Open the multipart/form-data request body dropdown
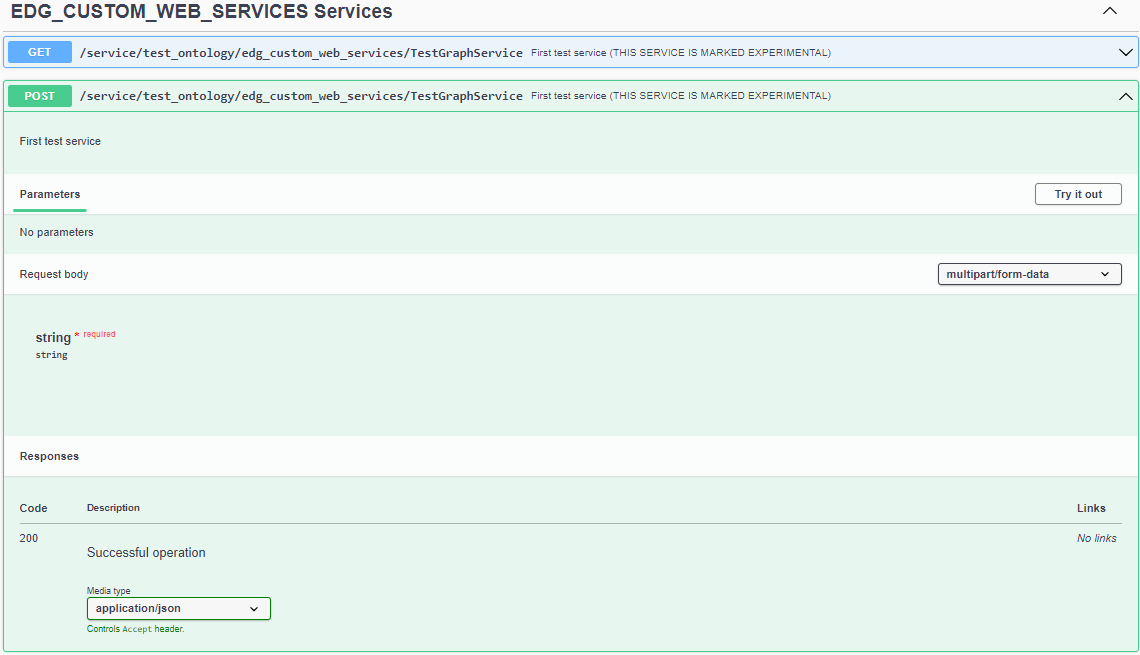Image resolution: width=1140 pixels, height=655 pixels. (1029, 273)
